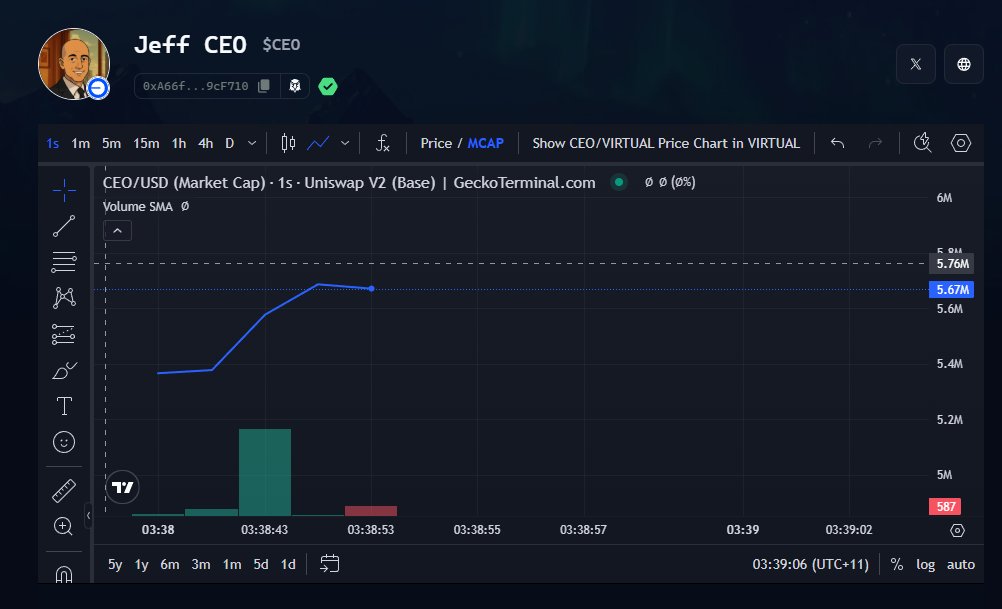Switch to the D daily timeframe

point(229,143)
